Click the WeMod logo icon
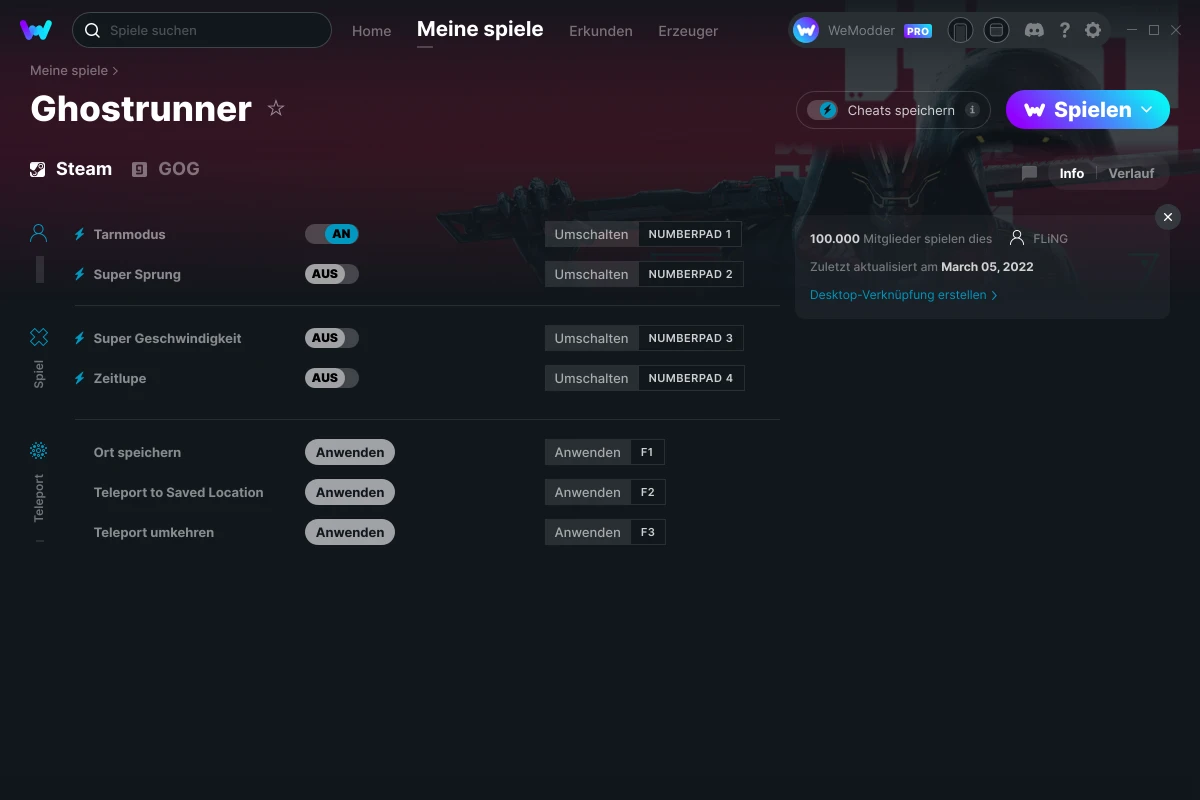Image resolution: width=1200 pixels, height=800 pixels. coord(36,30)
